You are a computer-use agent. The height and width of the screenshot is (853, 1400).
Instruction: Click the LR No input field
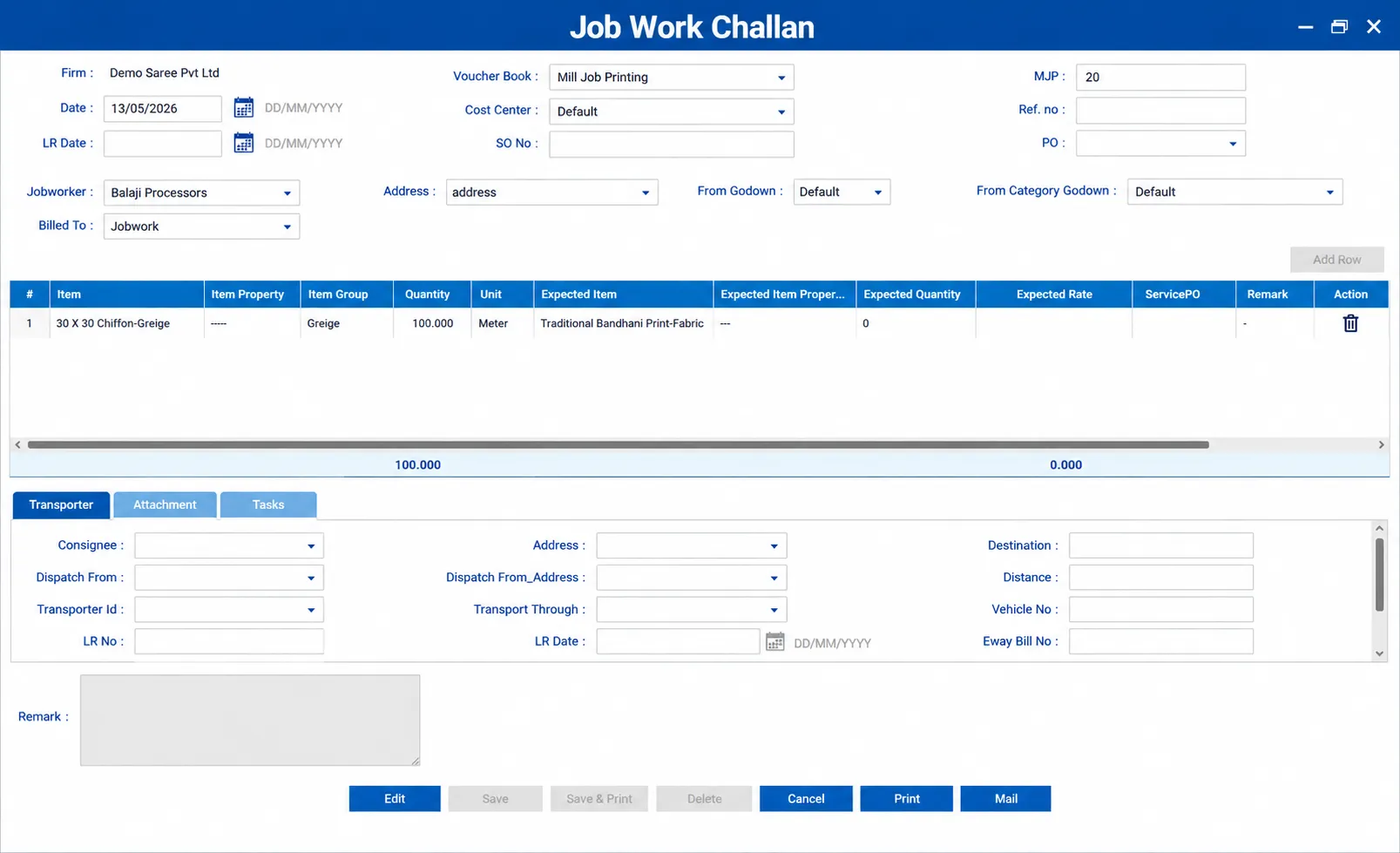coord(229,641)
